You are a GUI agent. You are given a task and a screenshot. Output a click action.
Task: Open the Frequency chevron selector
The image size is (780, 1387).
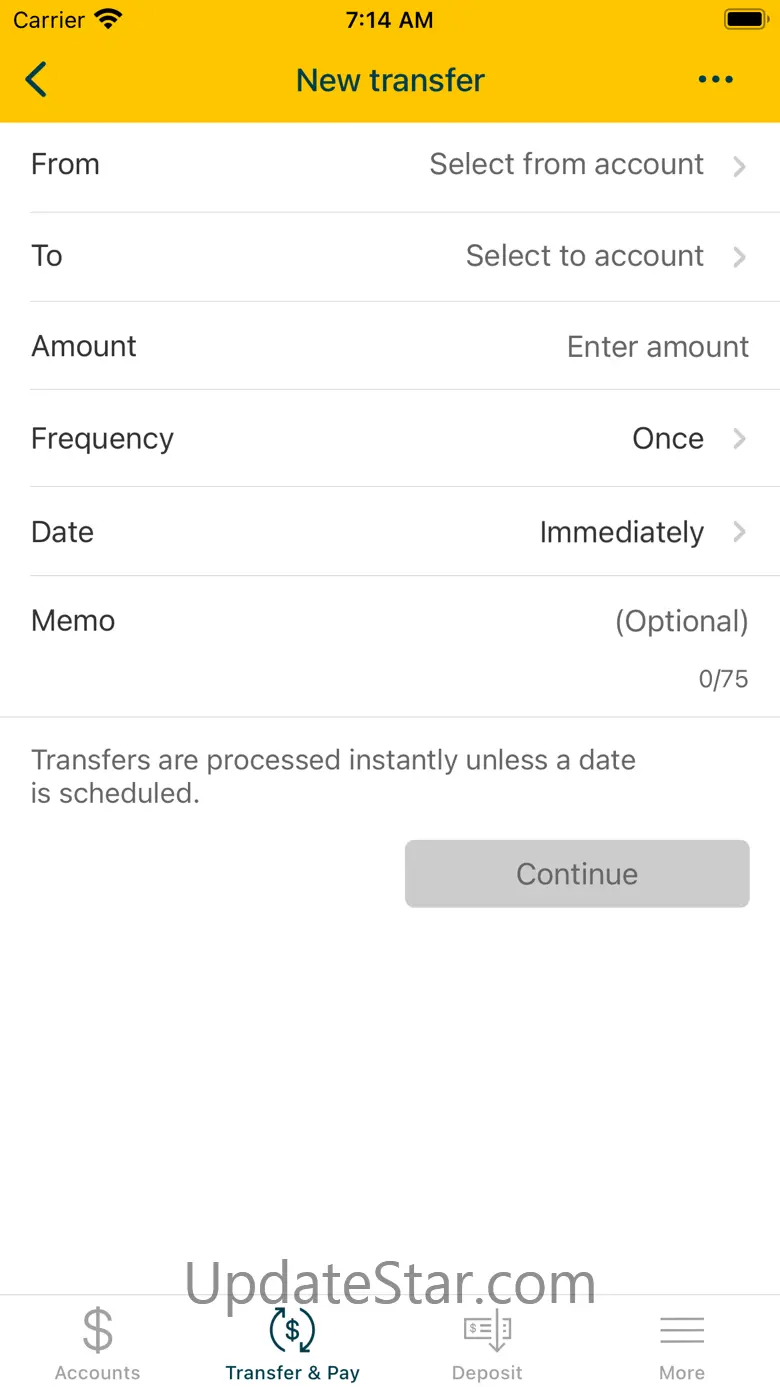(x=740, y=439)
